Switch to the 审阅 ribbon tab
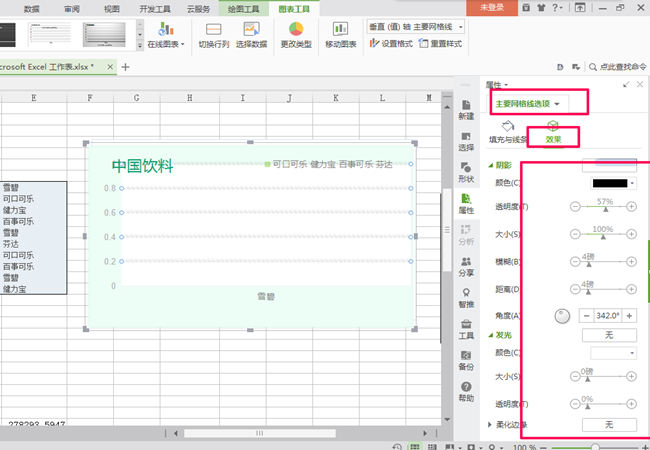 click(x=72, y=9)
